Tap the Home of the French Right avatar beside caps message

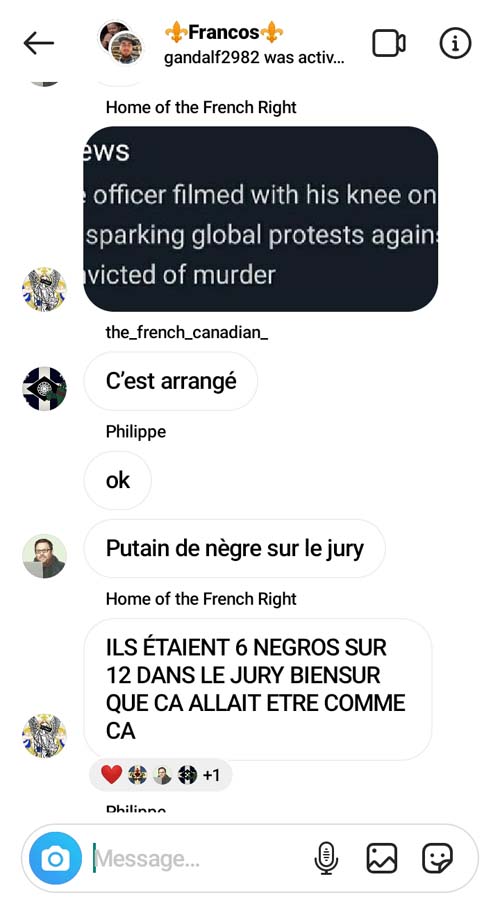tap(44, 736)
